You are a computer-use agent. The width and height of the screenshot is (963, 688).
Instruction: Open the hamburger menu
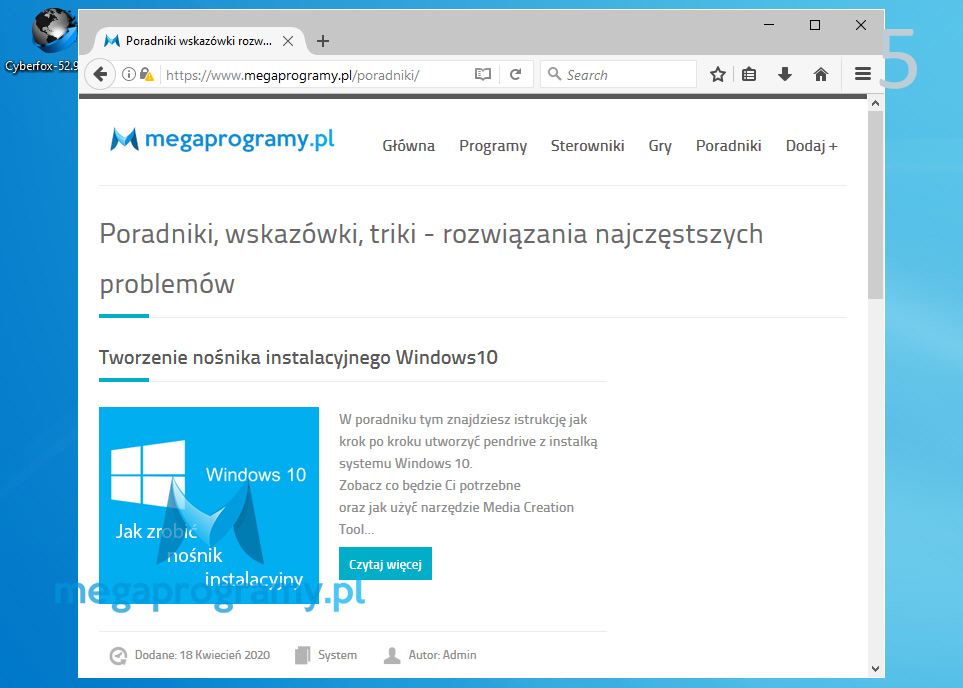[x=863, y=74]
